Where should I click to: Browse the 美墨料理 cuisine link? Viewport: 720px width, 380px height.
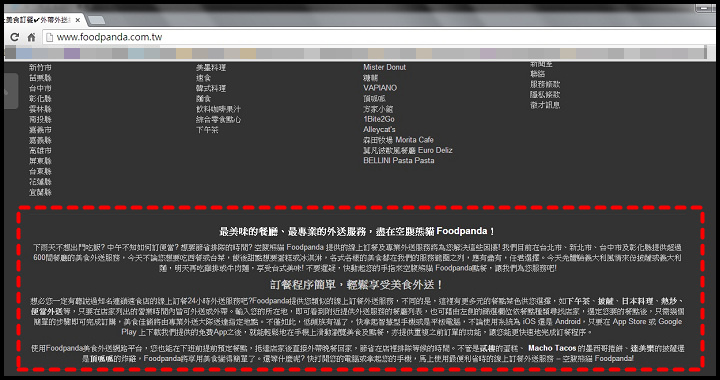[x=211, y=67]
